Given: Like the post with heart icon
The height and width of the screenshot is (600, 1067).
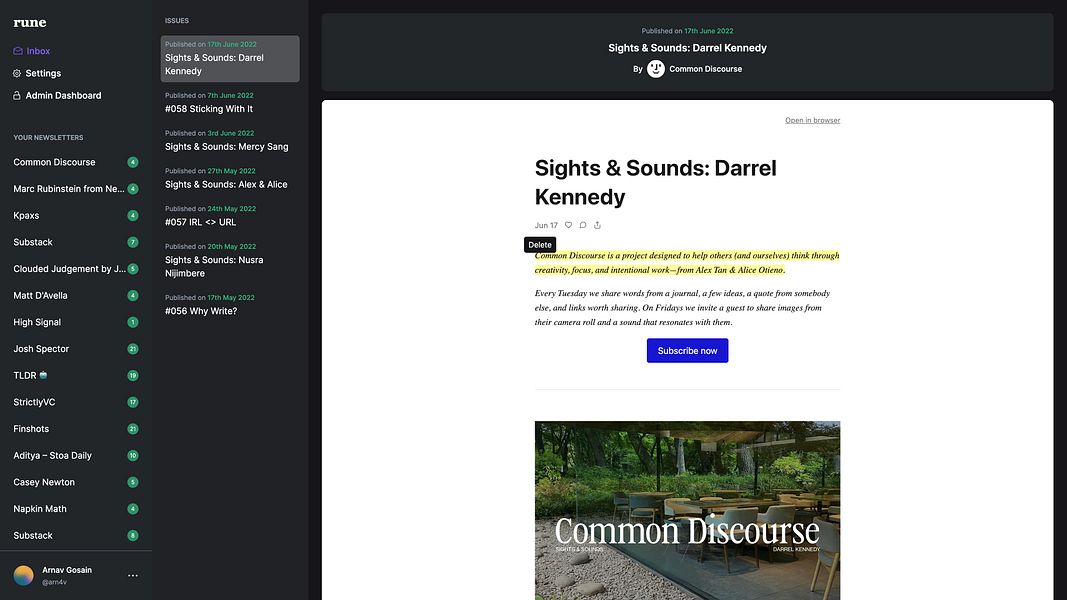Looking at the screenshot, I should tap(568, 225).
